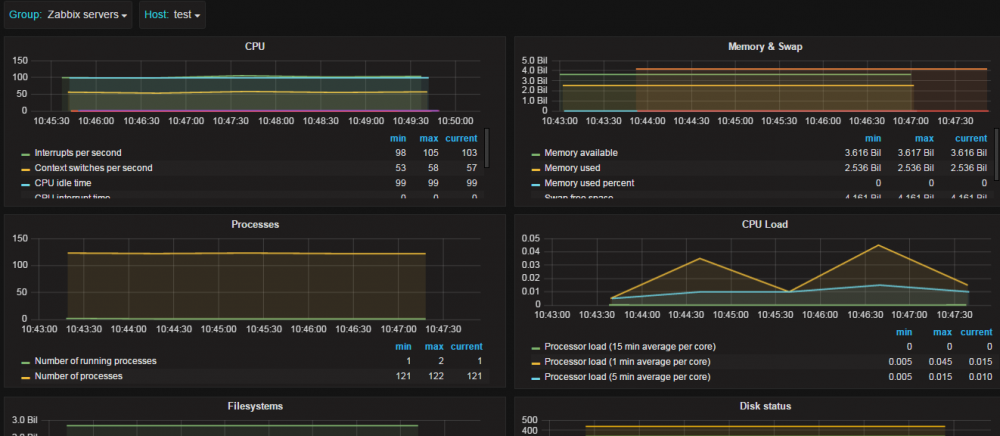
Task: Toggle the CPU idle time series
Action: [x=63, y=183]
